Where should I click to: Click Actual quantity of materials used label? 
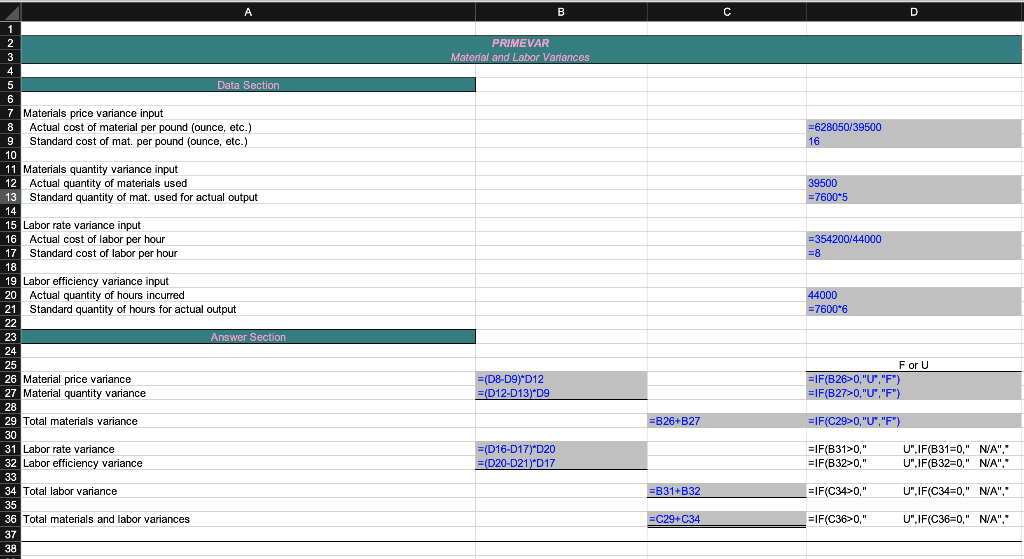pos(108,184)
